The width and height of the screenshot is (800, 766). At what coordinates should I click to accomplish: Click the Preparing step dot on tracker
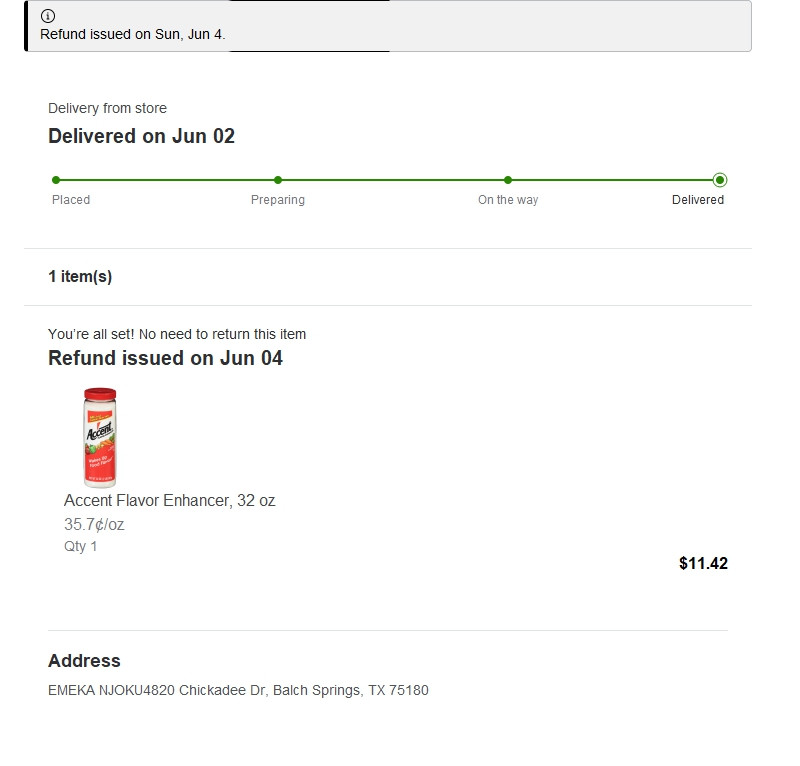coord(278,180)
